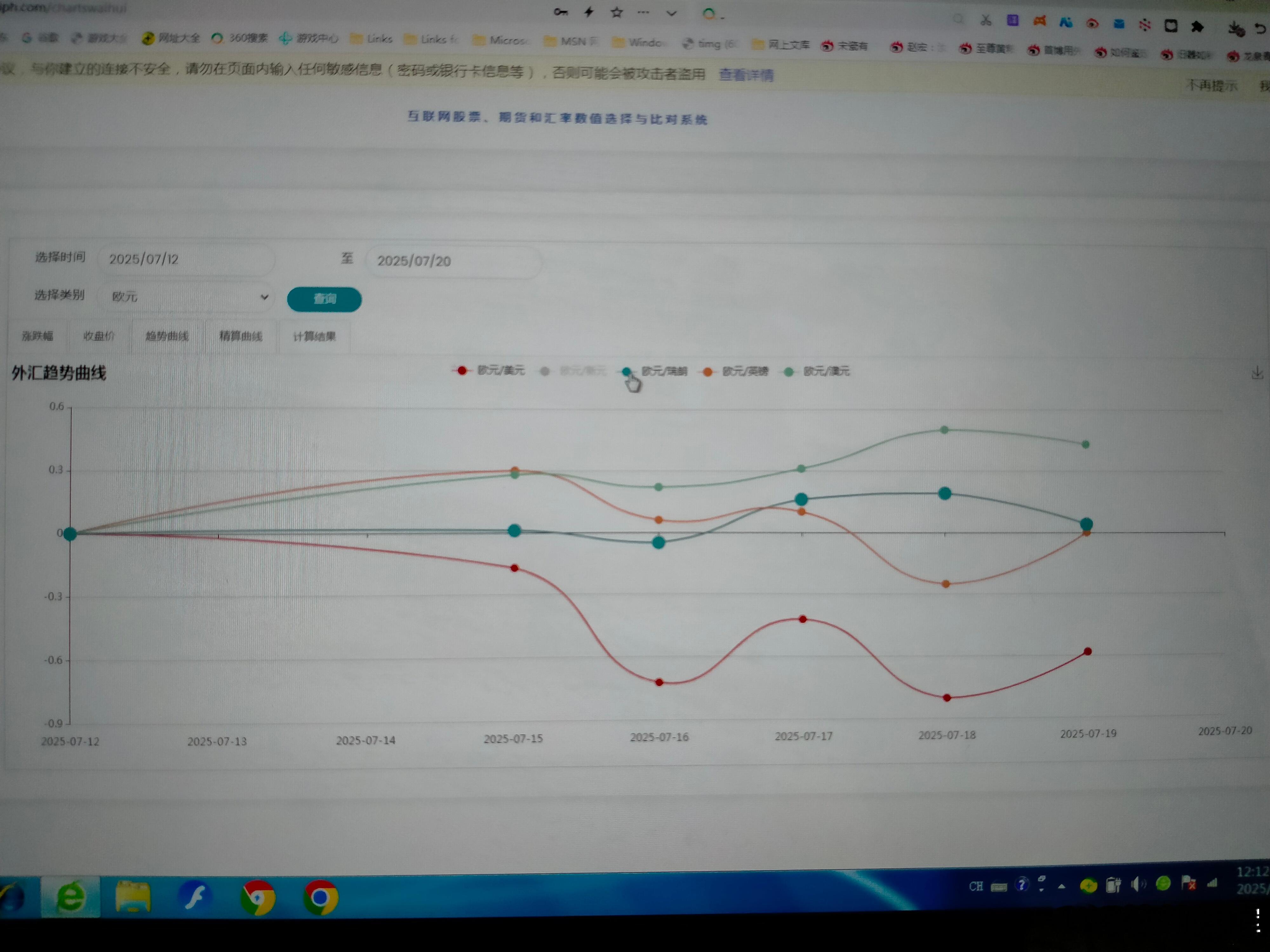Click the CH input language indicator

975,886
